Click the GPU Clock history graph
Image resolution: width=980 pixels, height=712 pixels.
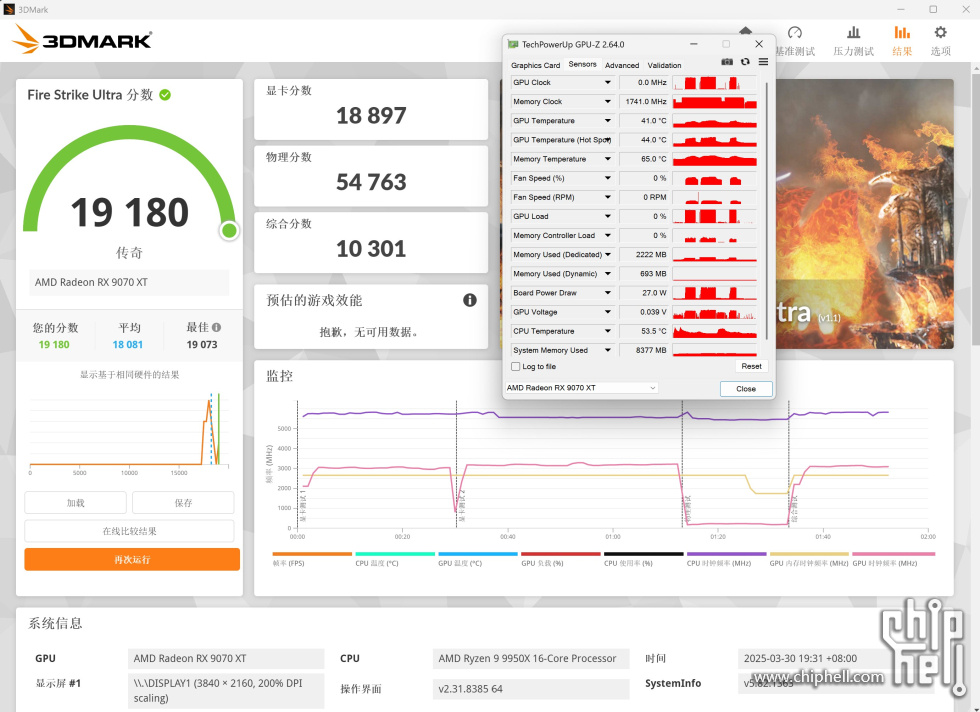point(714,83)
